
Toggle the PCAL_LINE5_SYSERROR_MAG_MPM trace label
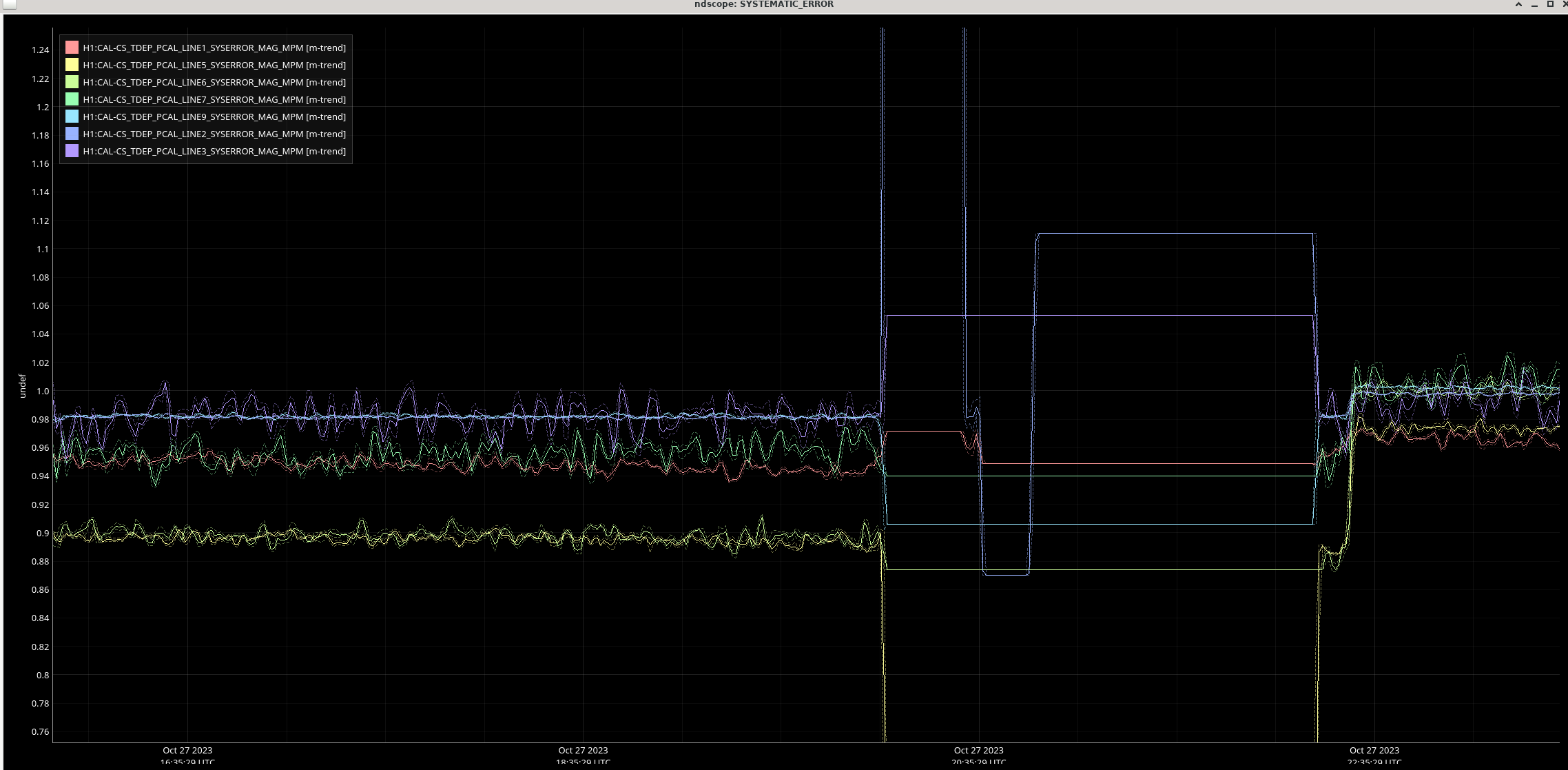214,65
